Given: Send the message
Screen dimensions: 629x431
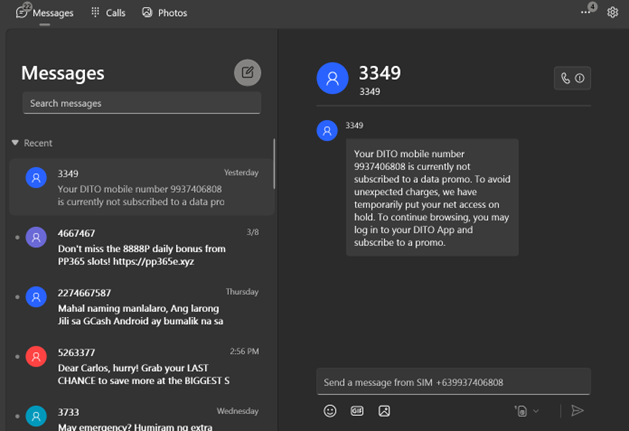Looking at the screenshot, I should (x=577, y=411).
